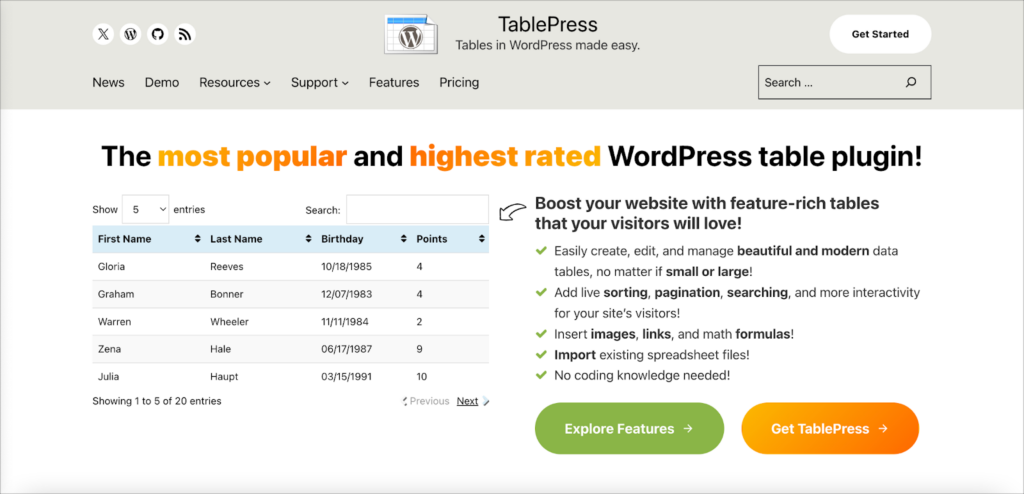Click the search magnifier icon

tap(911, 82)
